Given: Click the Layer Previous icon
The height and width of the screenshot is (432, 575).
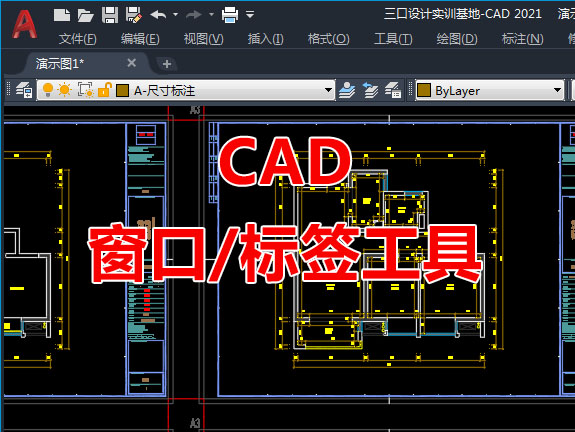Looking at the screenshot, I should [370, 90].
